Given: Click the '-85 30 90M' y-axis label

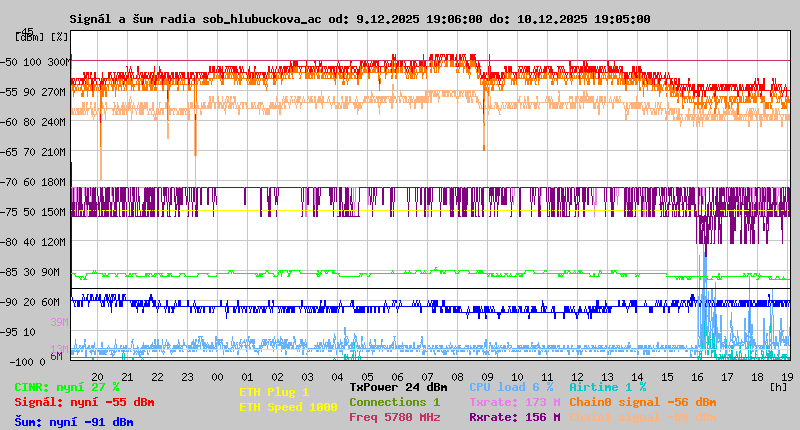Looking at the screenshot, I should (31, 272).
